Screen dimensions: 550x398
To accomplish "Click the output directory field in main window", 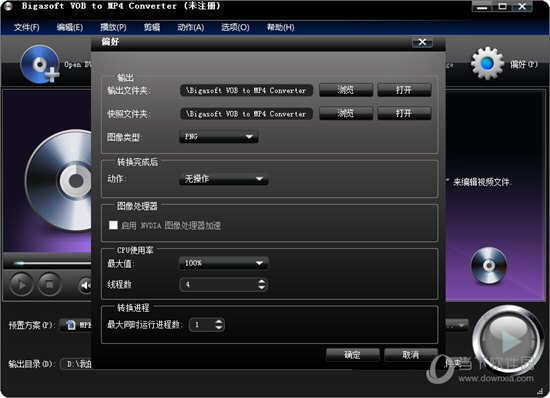I will tap(76, 364).
